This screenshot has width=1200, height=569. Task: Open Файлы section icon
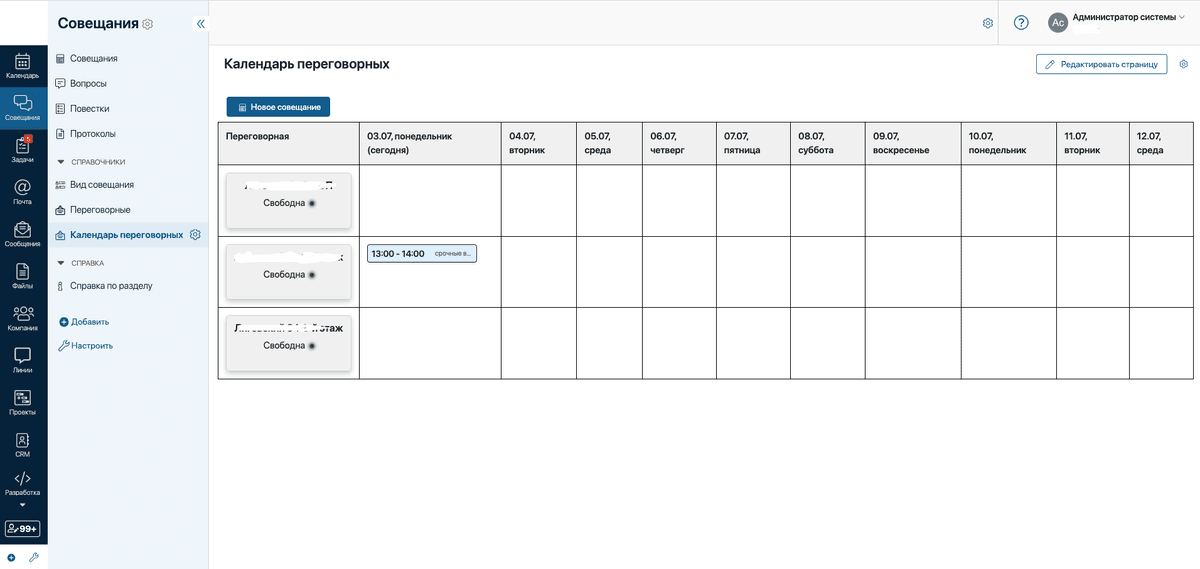click(22, 275)
